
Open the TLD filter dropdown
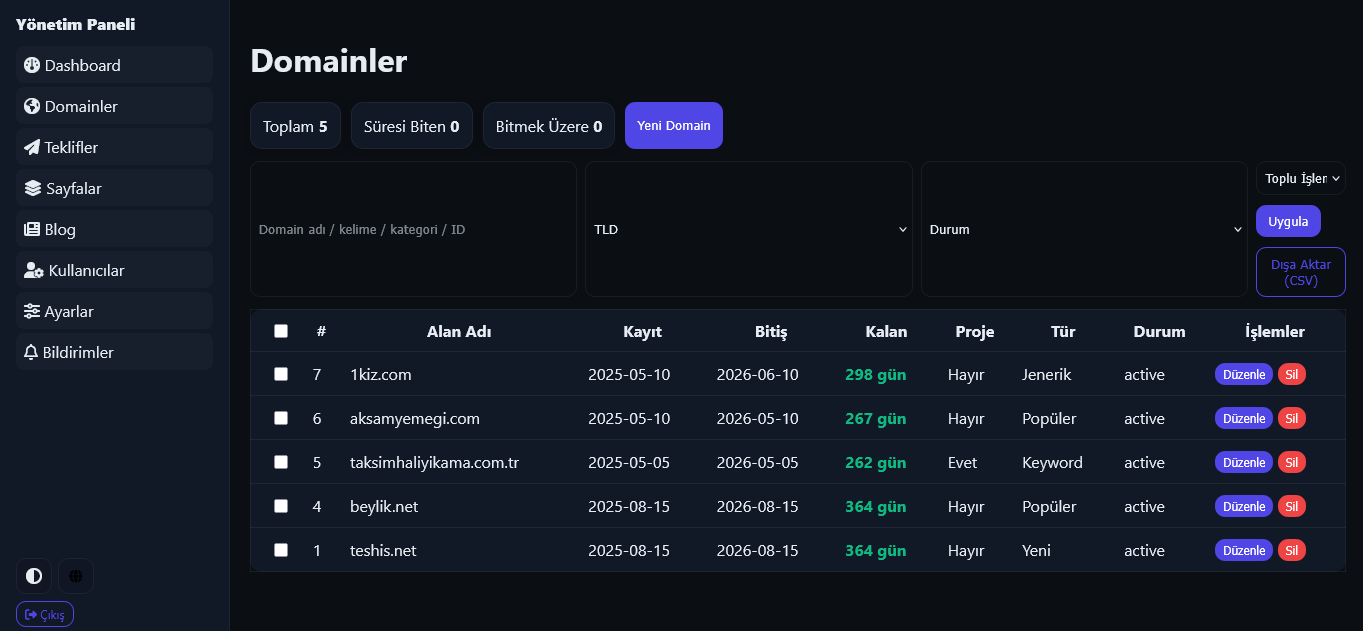(749, 229)
